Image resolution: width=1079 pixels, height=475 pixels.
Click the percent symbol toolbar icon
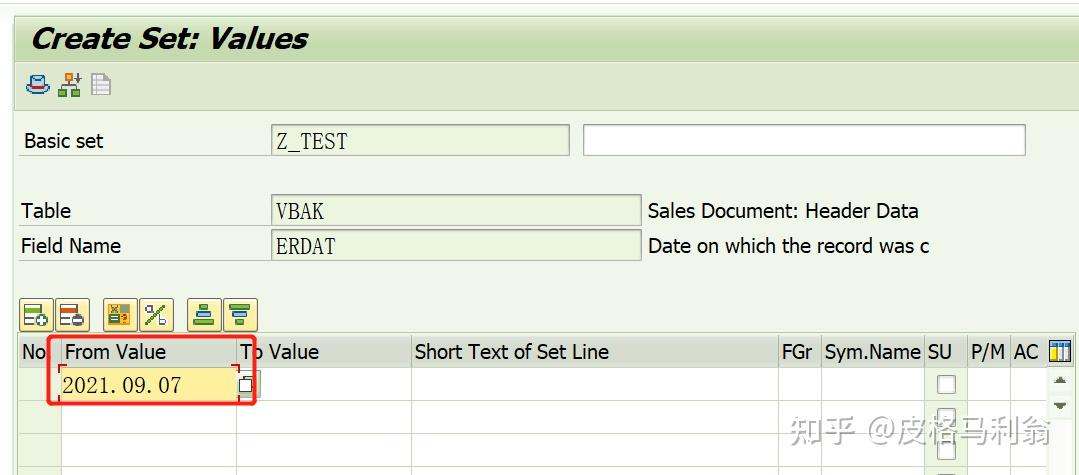(156, 315)
